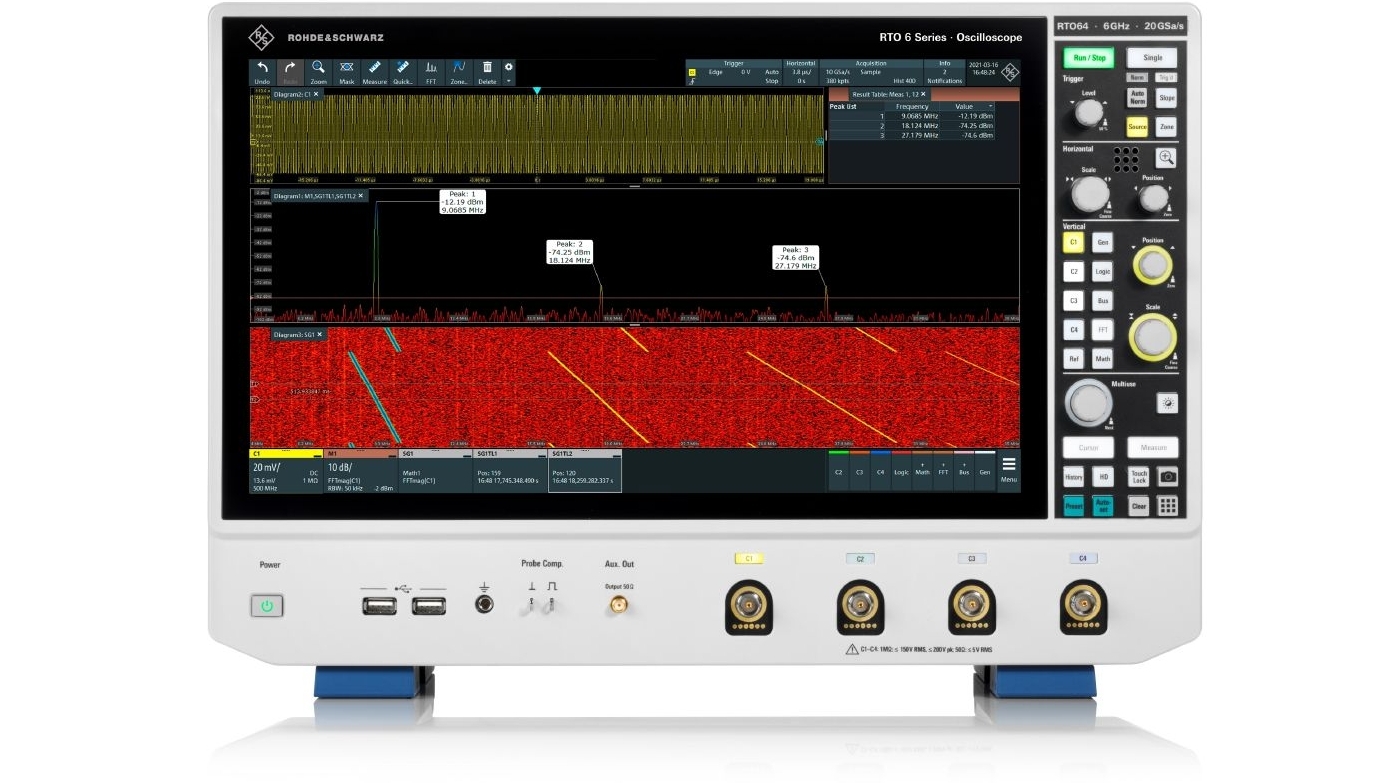Minimize the SG1TL1 signal label
This screenshot has width=1392, height=783.
tap(540, 454)
